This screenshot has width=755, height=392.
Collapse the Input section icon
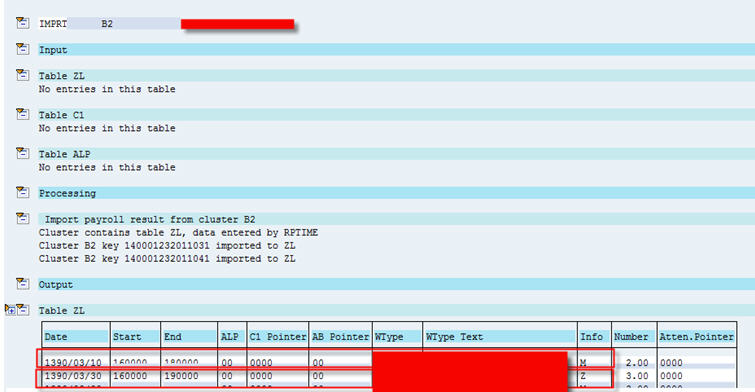23,49
